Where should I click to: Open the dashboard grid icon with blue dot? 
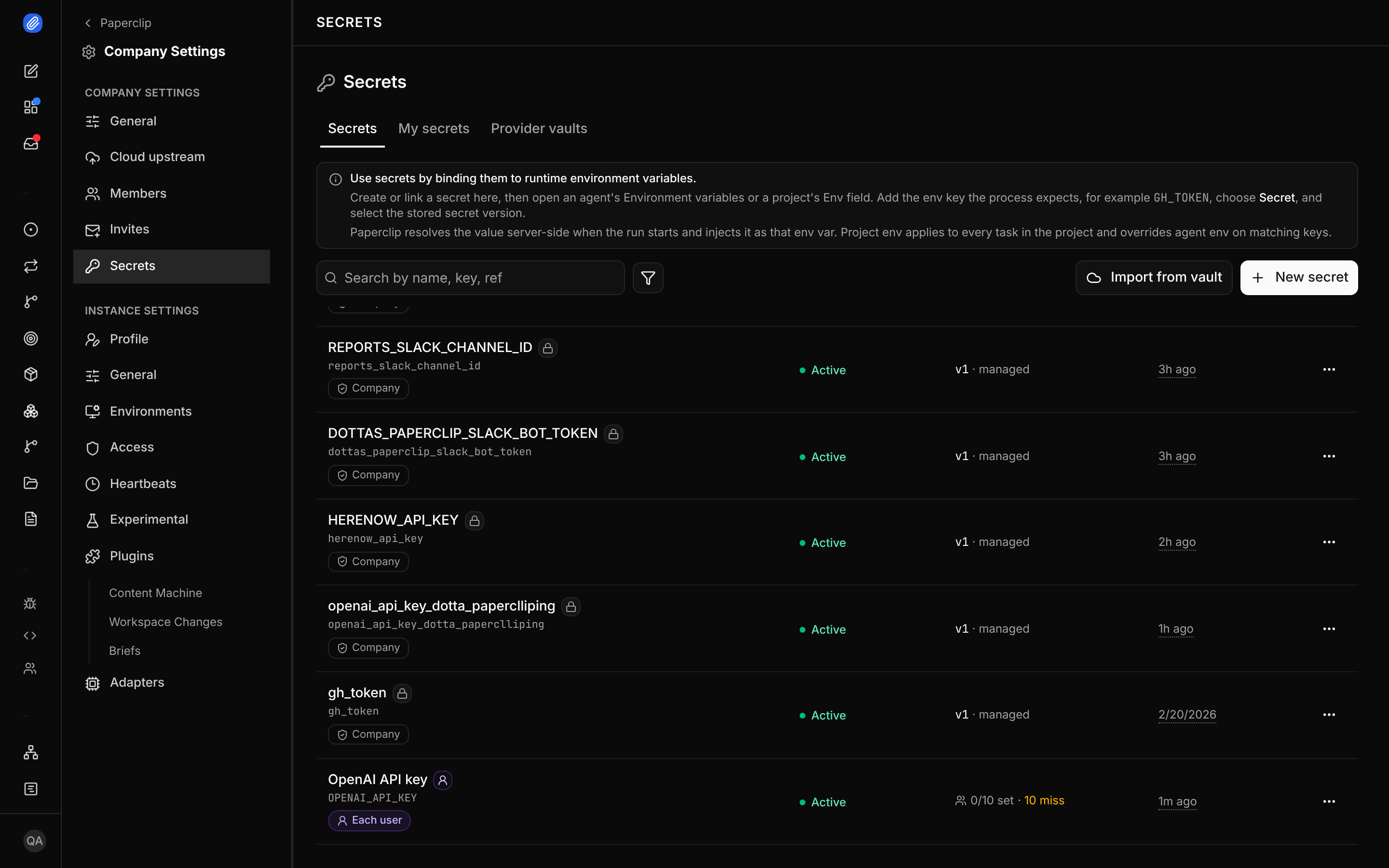coord(31,107)
